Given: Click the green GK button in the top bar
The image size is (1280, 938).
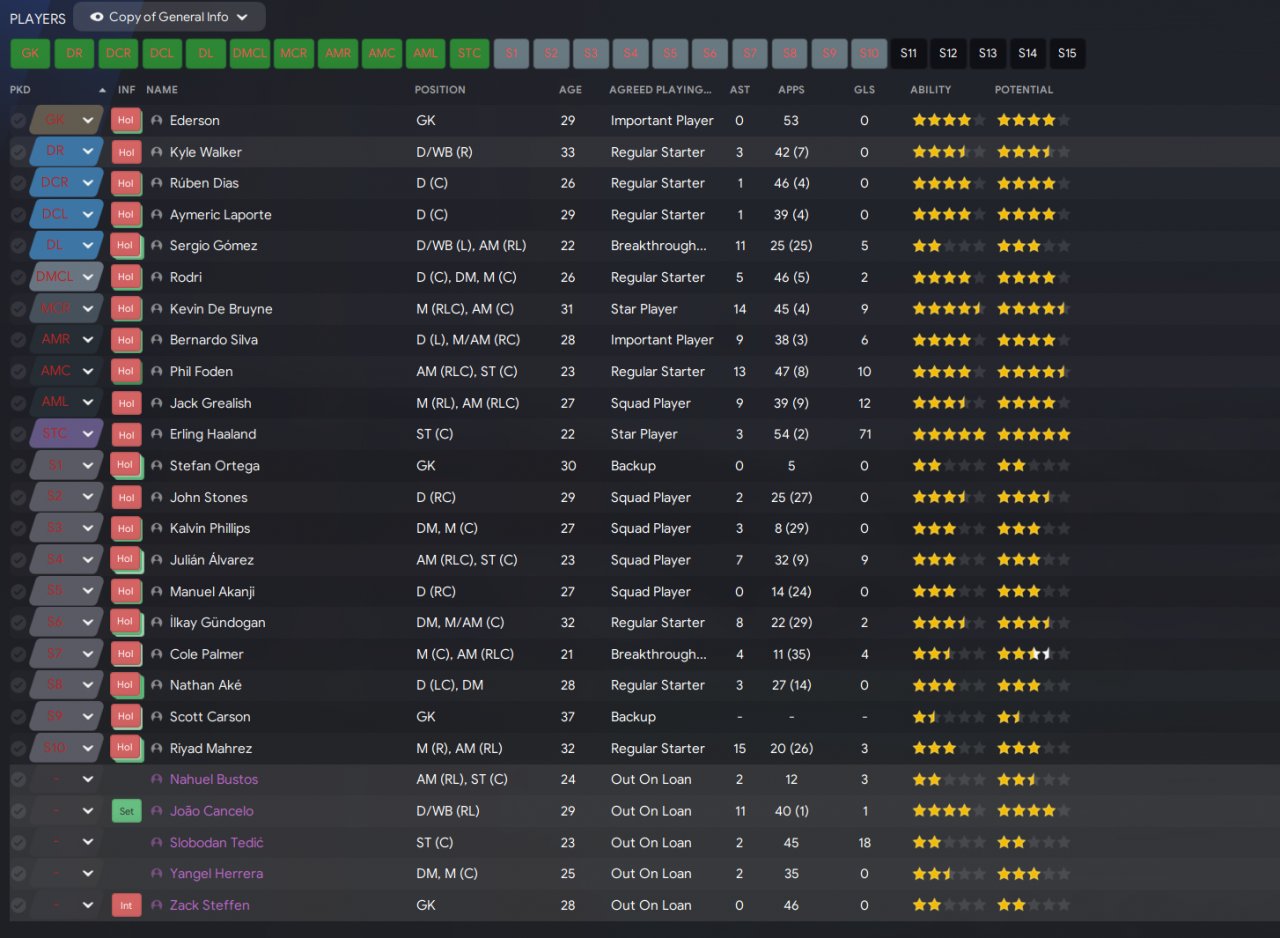Looking at the screenshot, I should click(30, 54).
